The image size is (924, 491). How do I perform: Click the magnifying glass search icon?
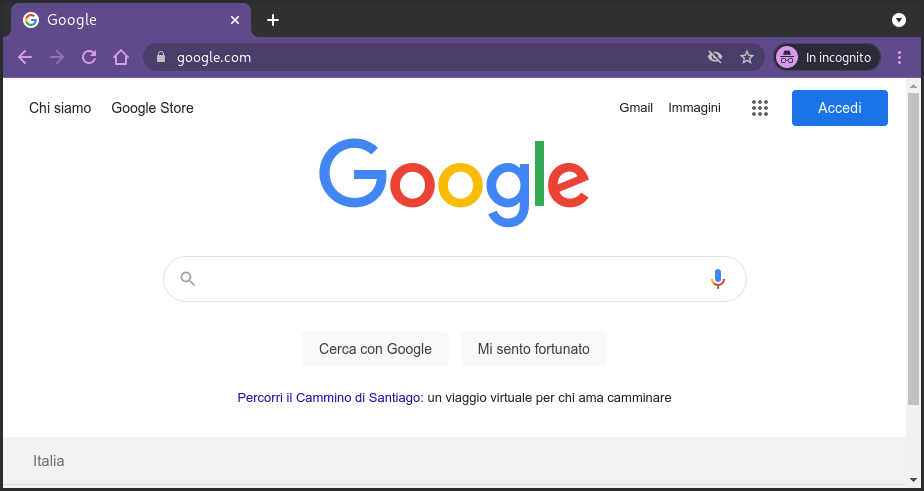tap(187, 279)
